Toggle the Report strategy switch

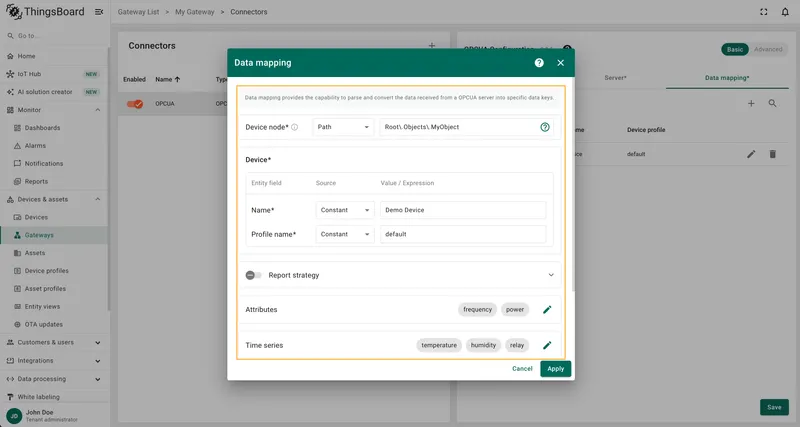(x=254, y=275)
